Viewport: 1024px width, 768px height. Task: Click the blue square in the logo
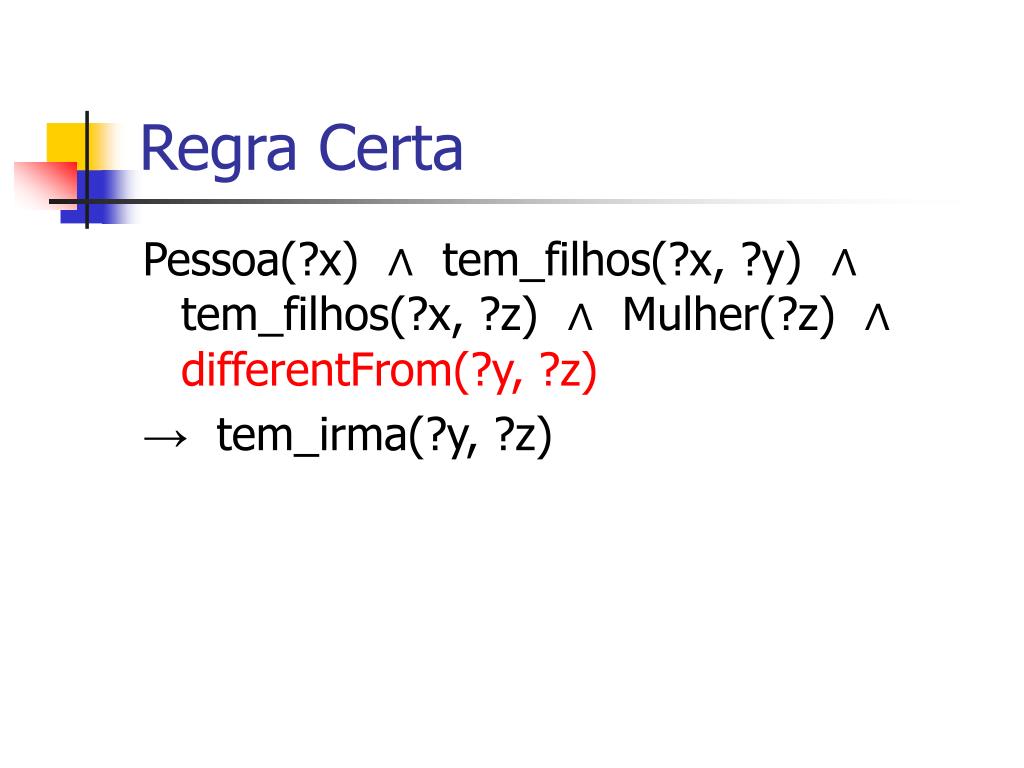(x=98, y=197)
